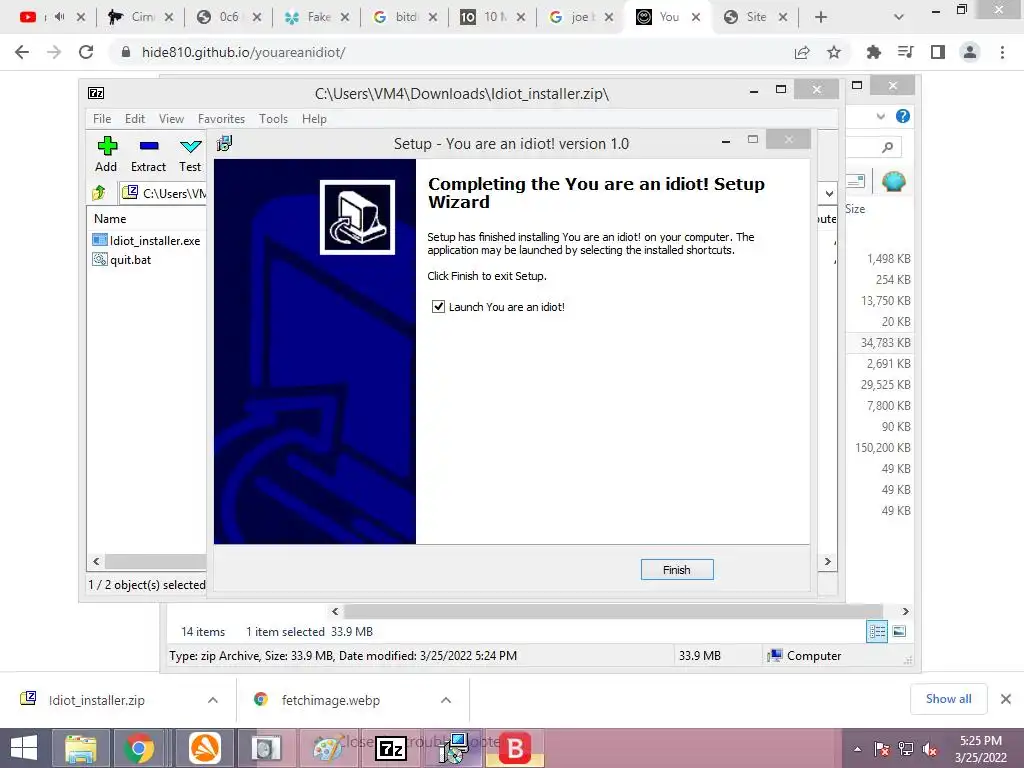This screenshot has width=1024, height=768.
Task: Open Chrome extensions puzzle icon
Action: pos(873,52)
